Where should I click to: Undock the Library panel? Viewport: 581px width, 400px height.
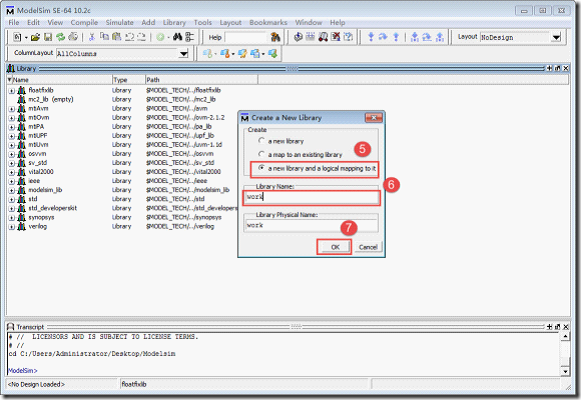point(558,69)
